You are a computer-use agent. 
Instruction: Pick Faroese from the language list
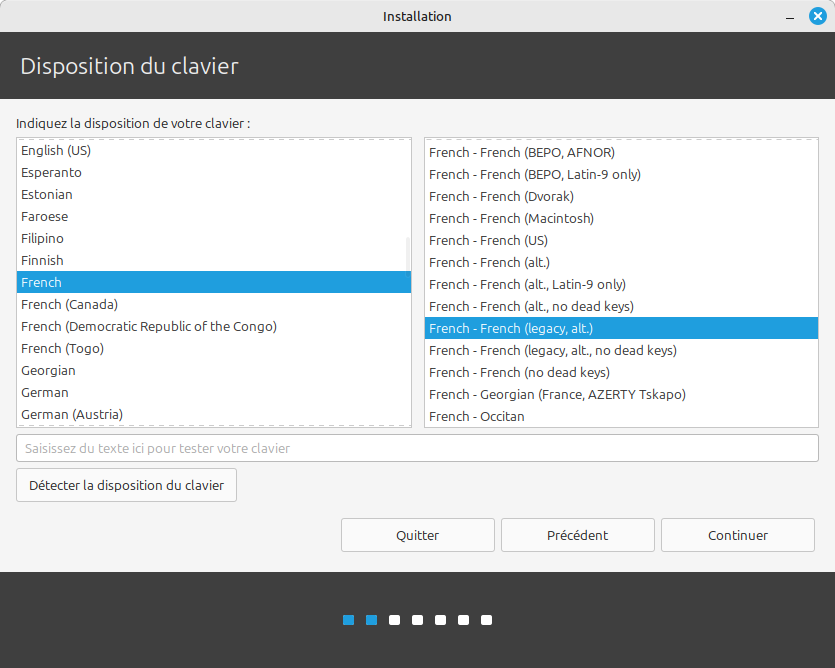click(x=214, y=217)
